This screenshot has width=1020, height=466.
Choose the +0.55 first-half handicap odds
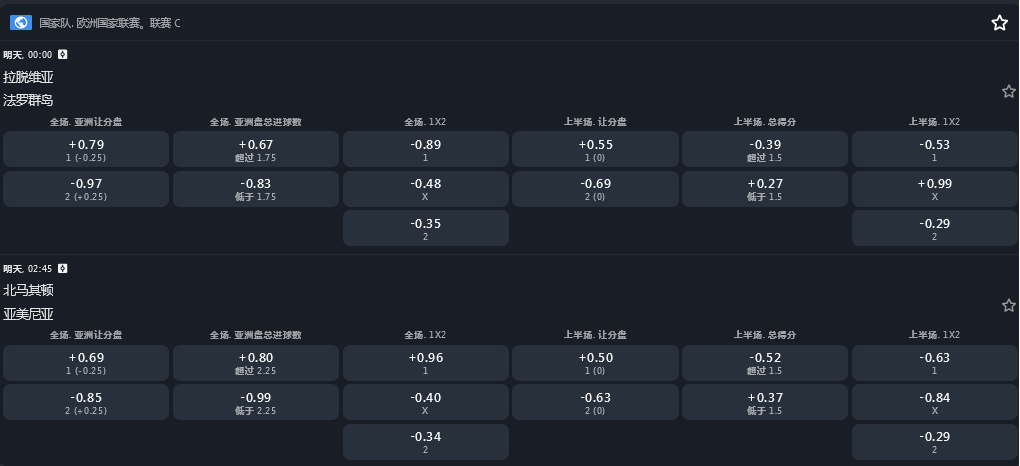point(595,149)
